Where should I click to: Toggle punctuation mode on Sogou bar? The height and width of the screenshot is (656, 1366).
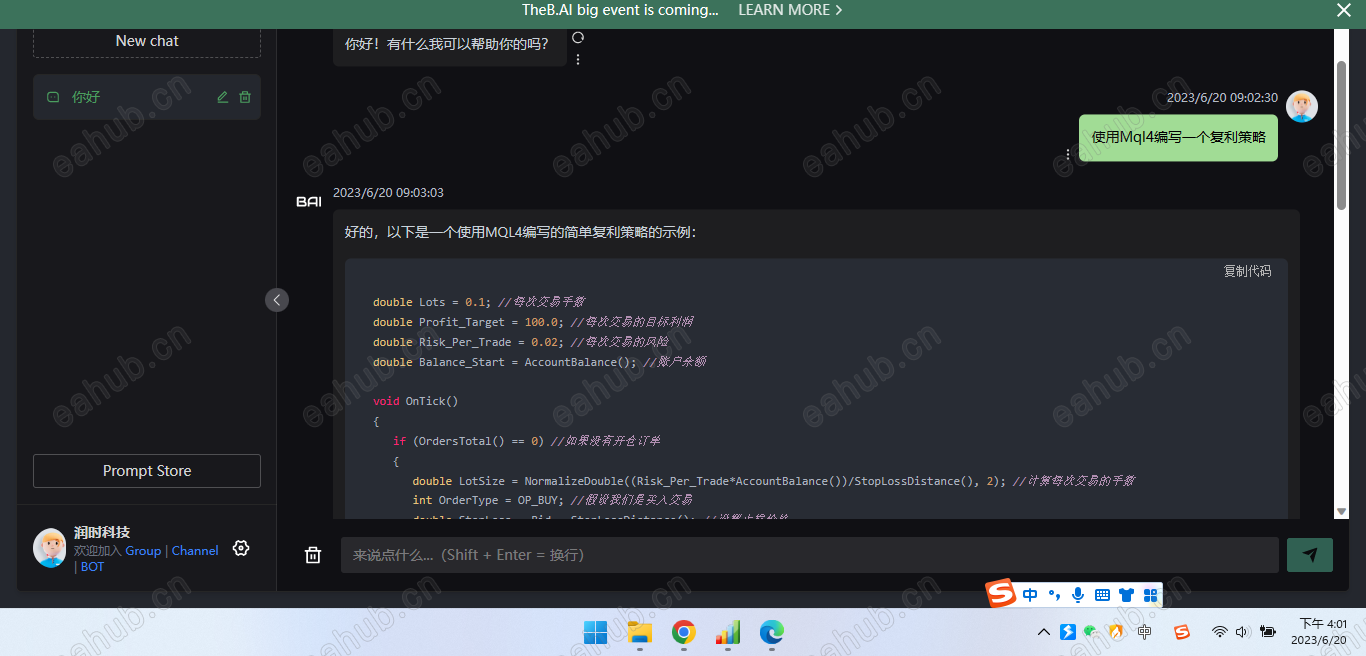tap(1054, 595)
